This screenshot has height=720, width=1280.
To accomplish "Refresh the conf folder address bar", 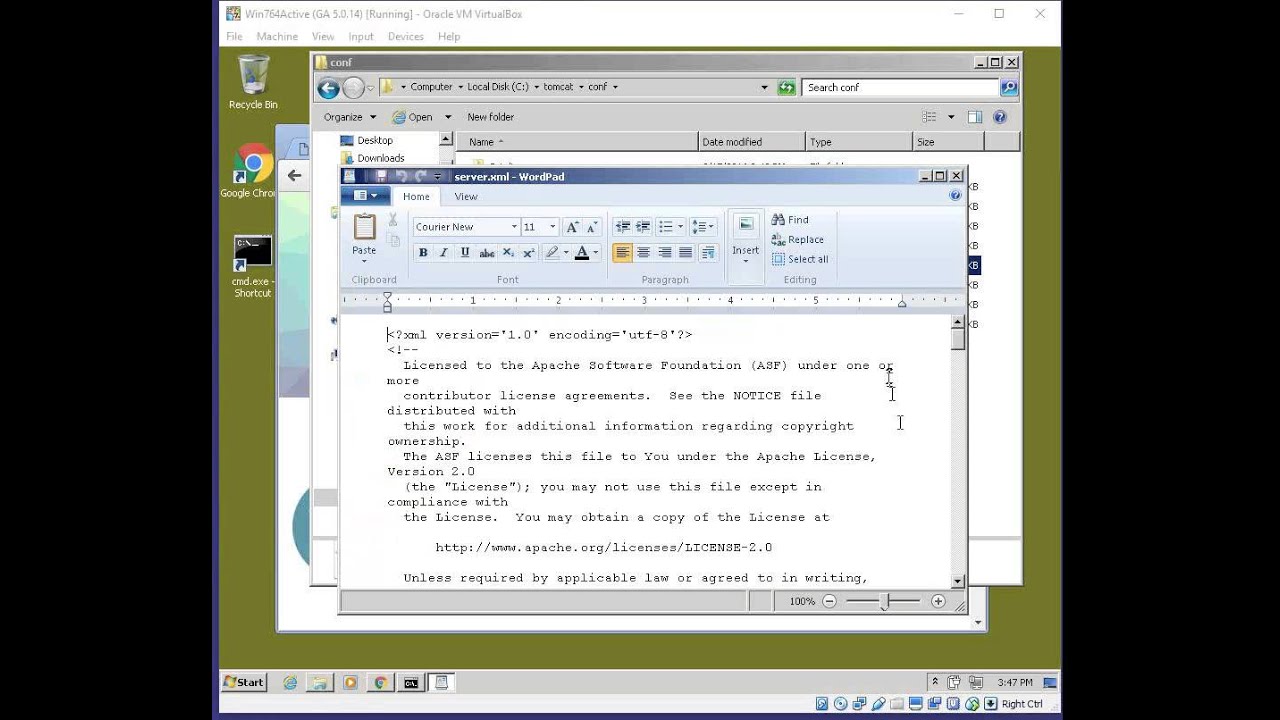I will [786, 87].
